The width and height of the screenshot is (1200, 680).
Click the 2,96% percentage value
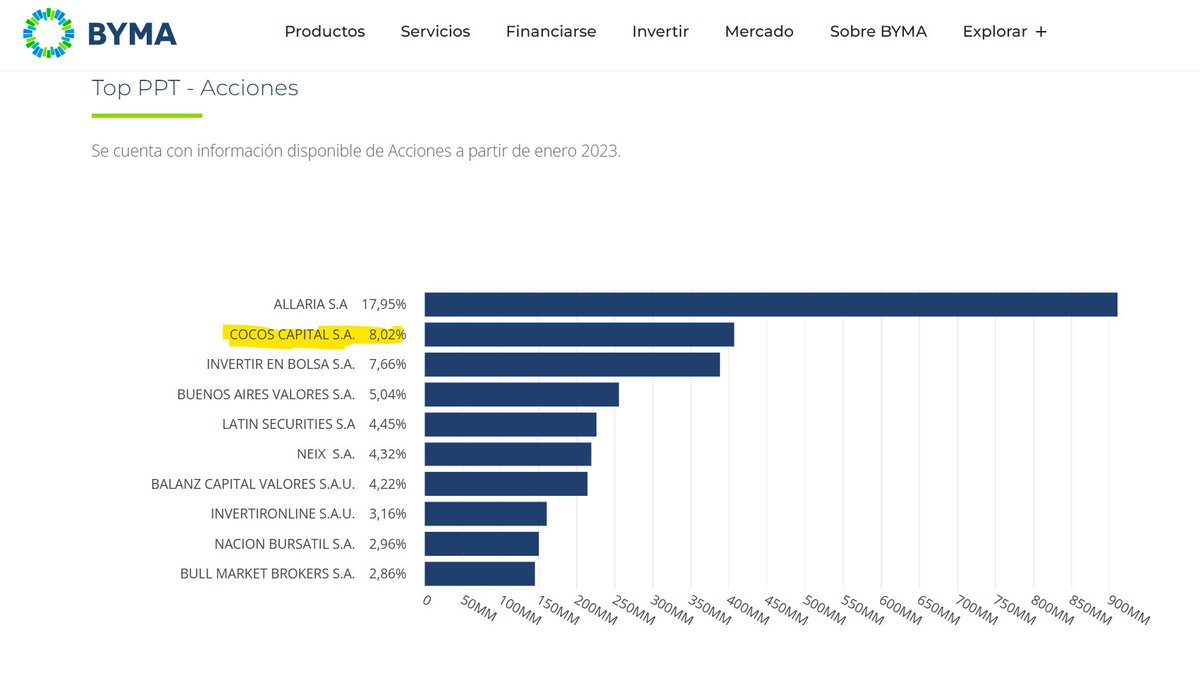[x=388, y=544]
